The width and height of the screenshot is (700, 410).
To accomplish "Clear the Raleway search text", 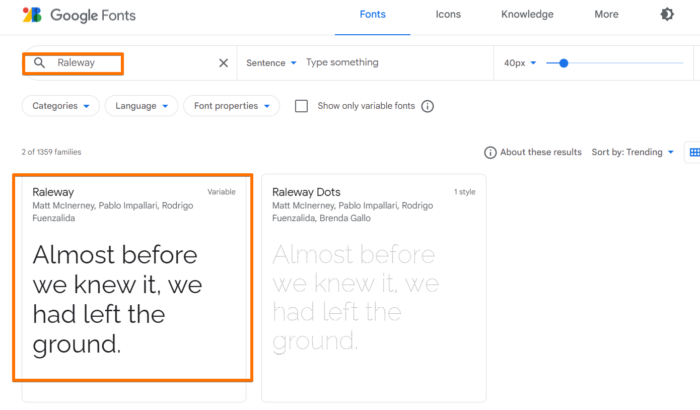I will pos(223,63).
